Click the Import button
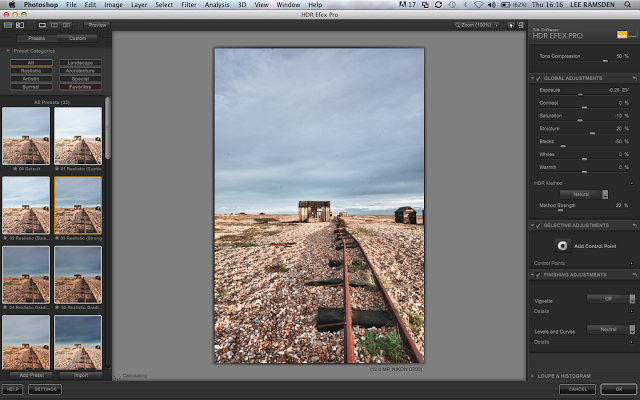 [81, 375]
